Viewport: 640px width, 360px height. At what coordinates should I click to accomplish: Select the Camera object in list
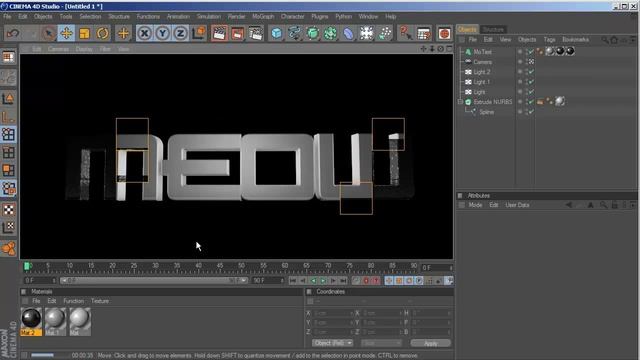tap(482, 62)
